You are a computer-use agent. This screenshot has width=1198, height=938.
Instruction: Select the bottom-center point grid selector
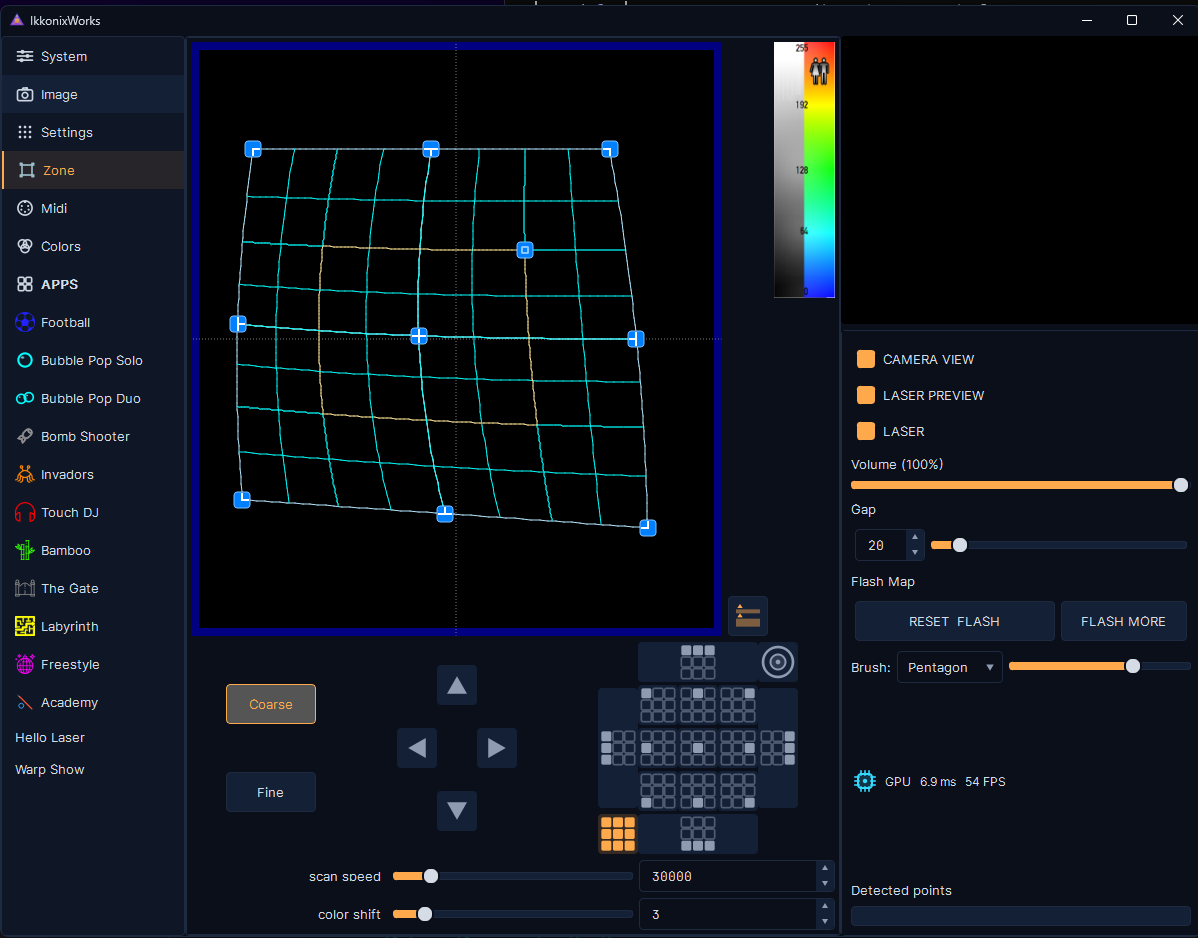pyautogui.click(x=698, y=791)
